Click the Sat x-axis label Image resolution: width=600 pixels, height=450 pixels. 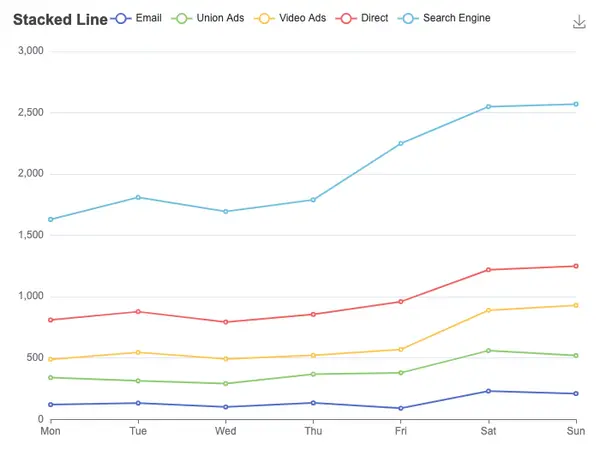tap(488, 431)
